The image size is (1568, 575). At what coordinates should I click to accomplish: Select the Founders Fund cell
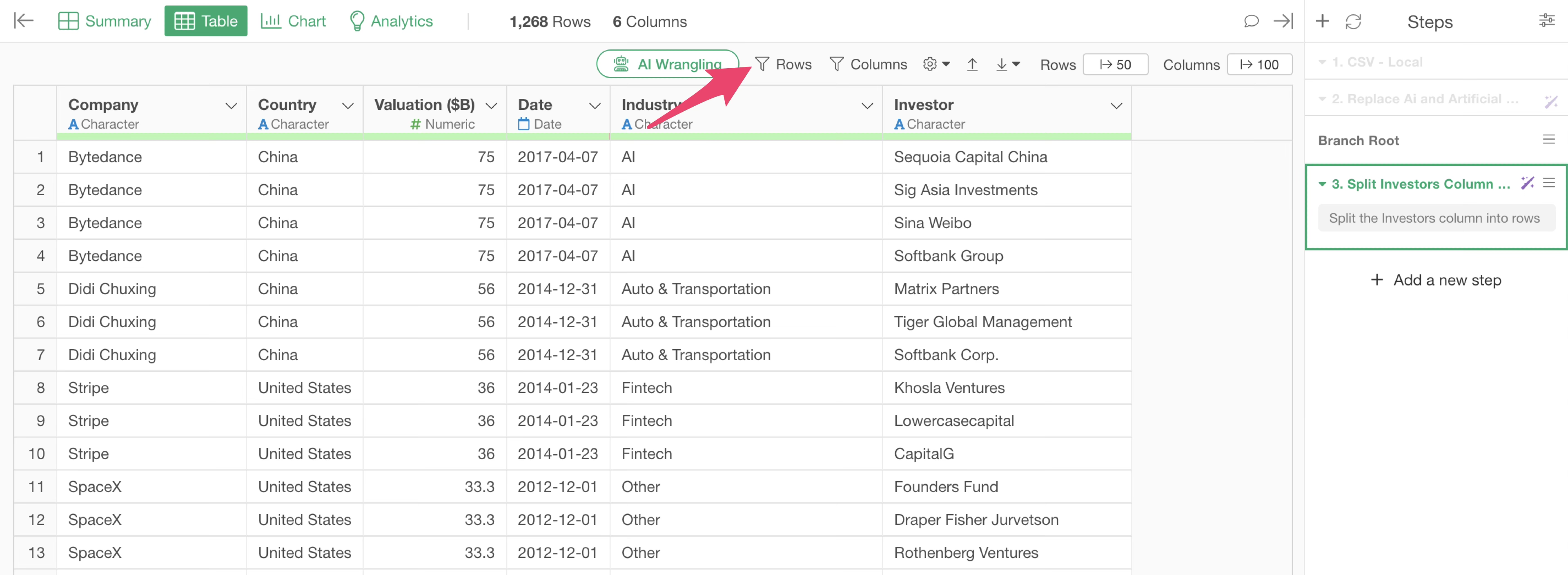tap(1007, 486)
